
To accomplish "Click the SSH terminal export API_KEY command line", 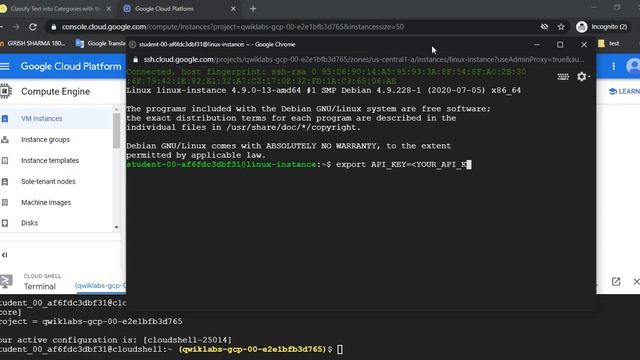I will [299, 164].
